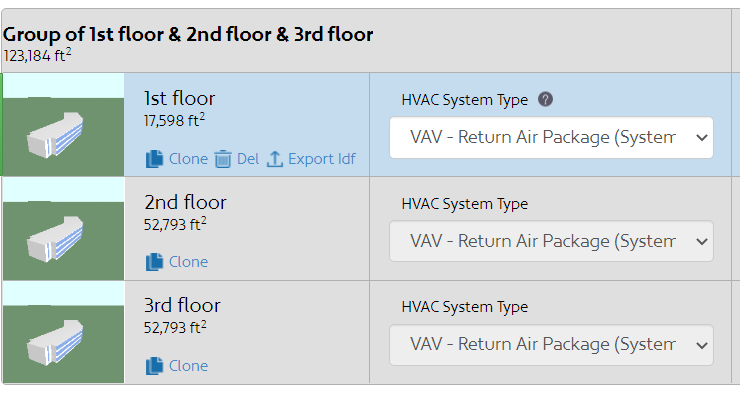This screenshot has width=740, height=395.
Task: Select the 3rd floor row title
Action: pos(182,305)
